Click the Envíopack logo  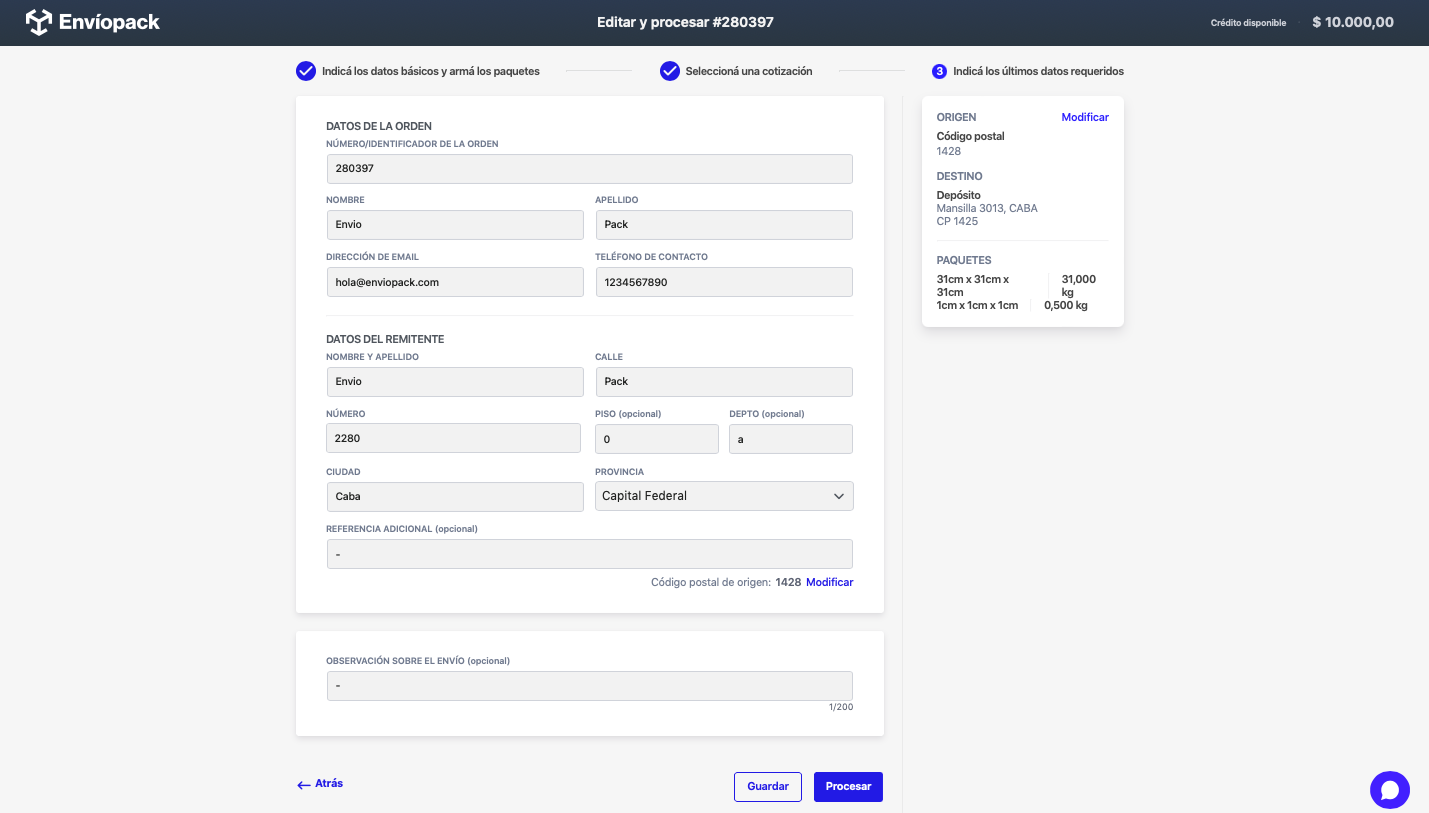click(92, 22)
